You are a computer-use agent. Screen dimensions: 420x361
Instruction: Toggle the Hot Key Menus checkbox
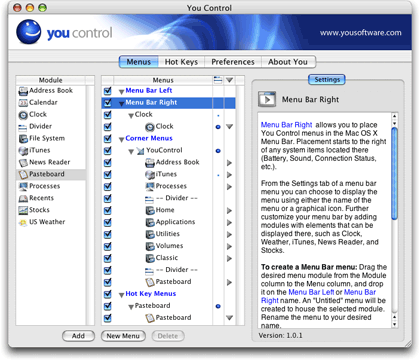tap(107, 294)
